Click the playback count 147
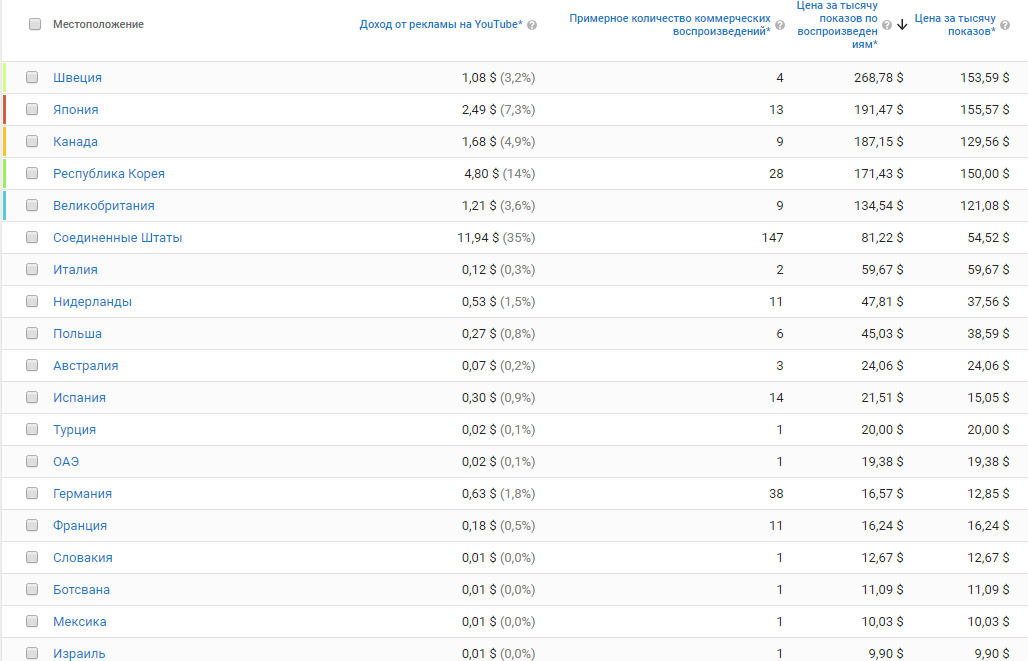Screen dimensions: 1028x661 (772, 238)
